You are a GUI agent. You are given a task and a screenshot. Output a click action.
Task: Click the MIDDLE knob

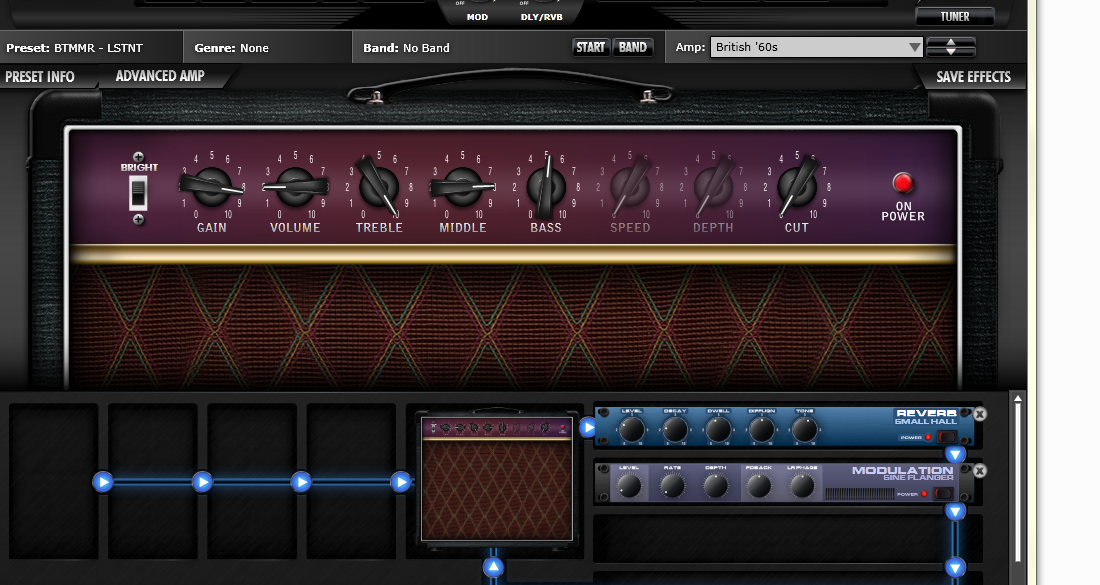(x=462, y=186)
